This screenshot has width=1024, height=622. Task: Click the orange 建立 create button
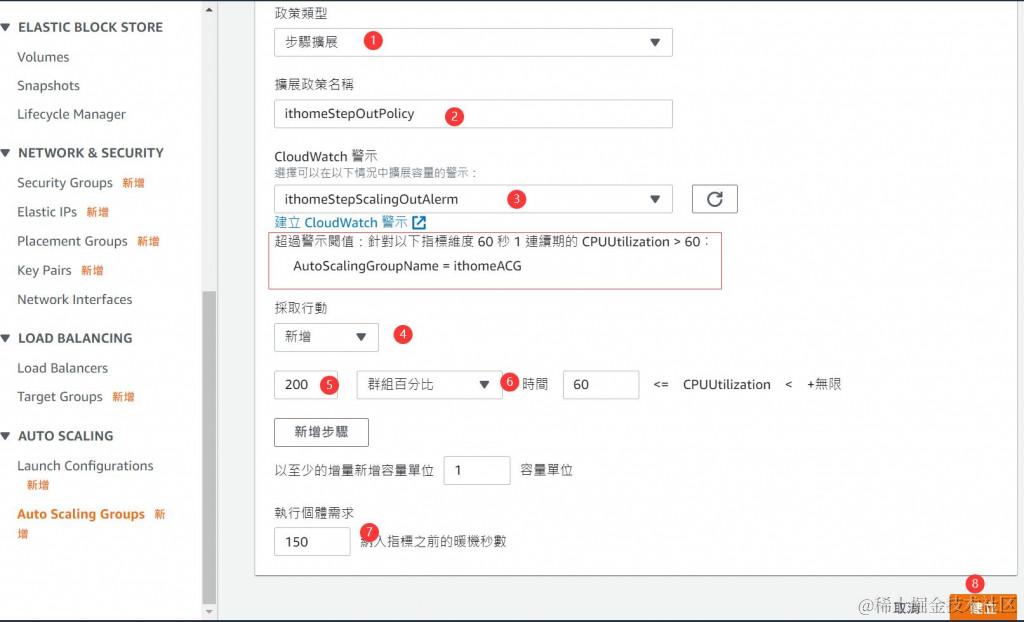tap(983, 608)
